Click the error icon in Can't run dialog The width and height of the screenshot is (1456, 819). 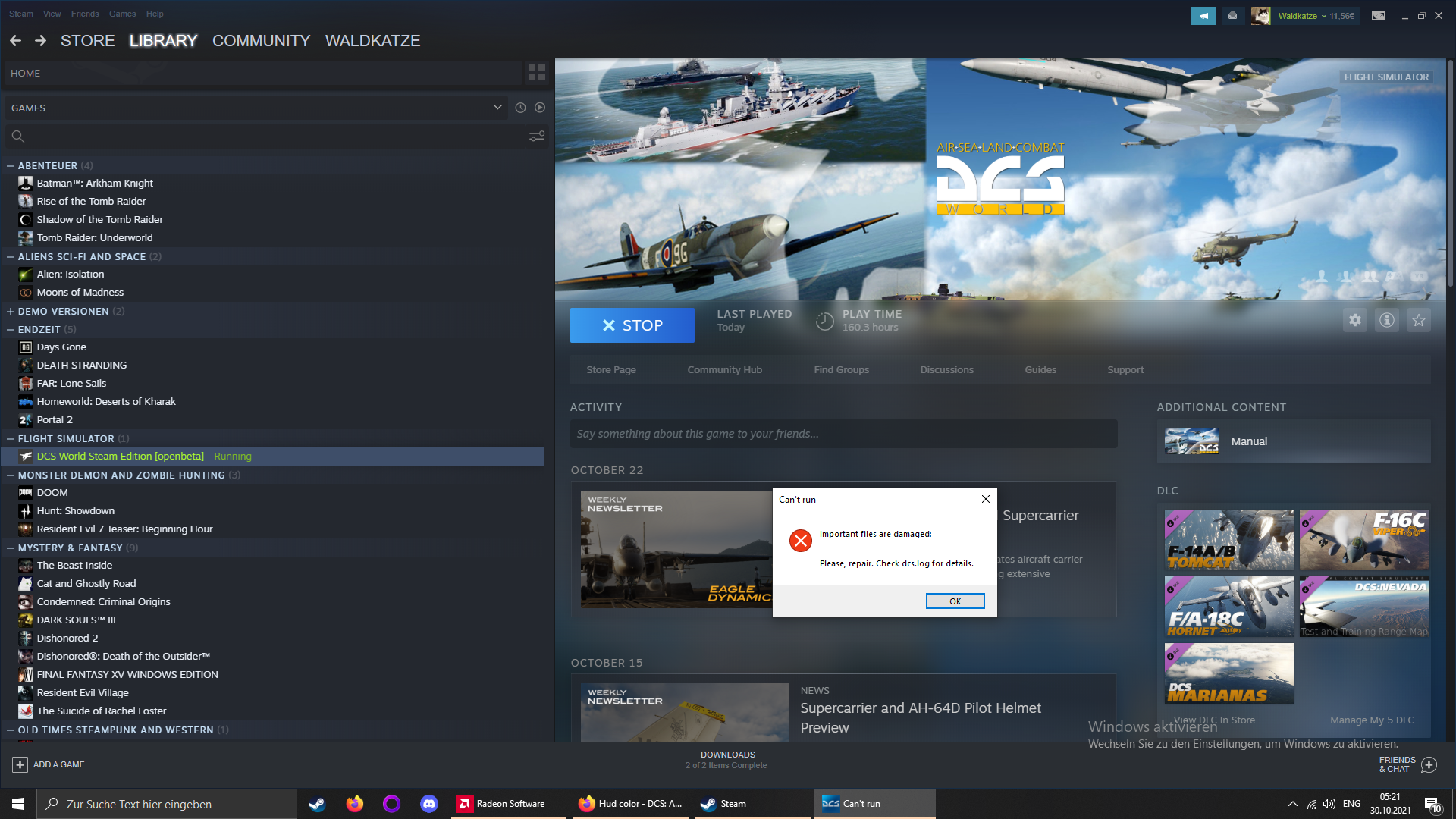click(801, 541)
